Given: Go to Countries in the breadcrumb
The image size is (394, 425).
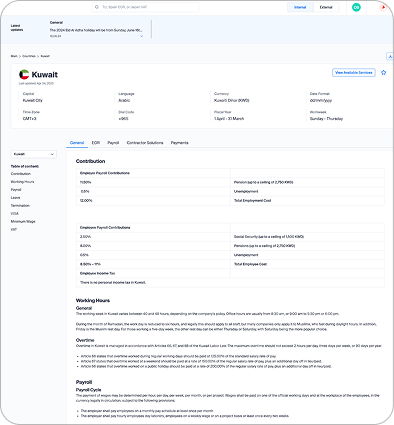Looking at the screenshot, I should tap(29, 56).
